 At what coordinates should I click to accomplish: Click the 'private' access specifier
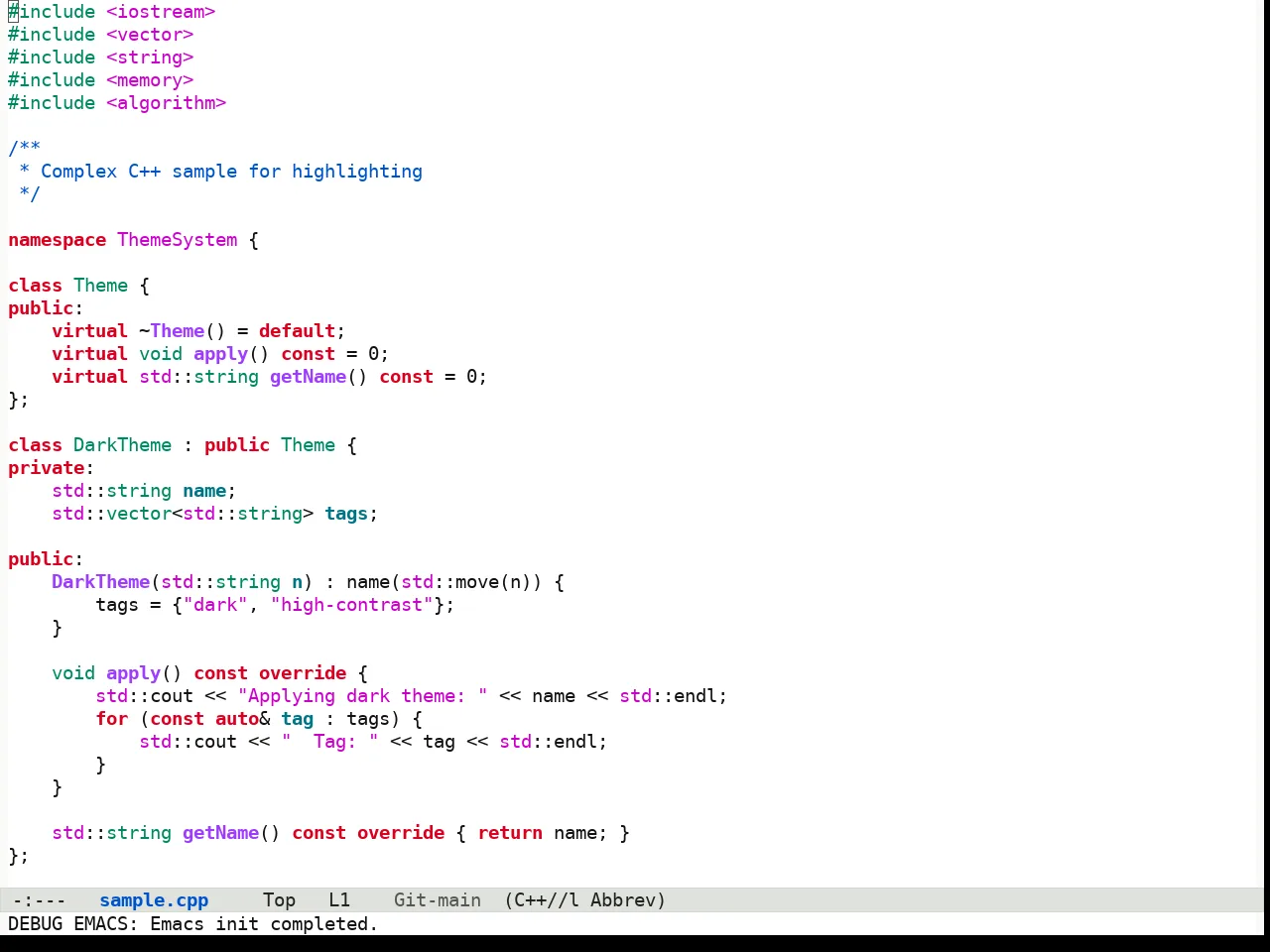47,468
